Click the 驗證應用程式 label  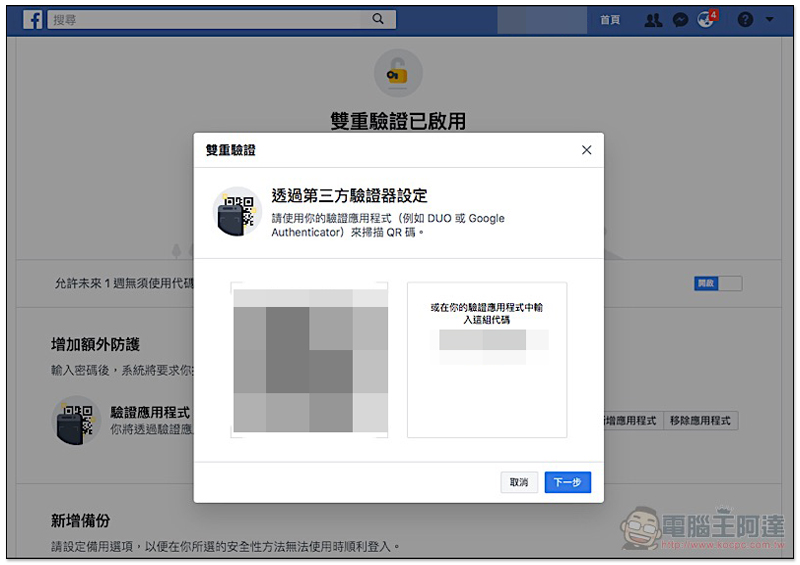point(150,412)
